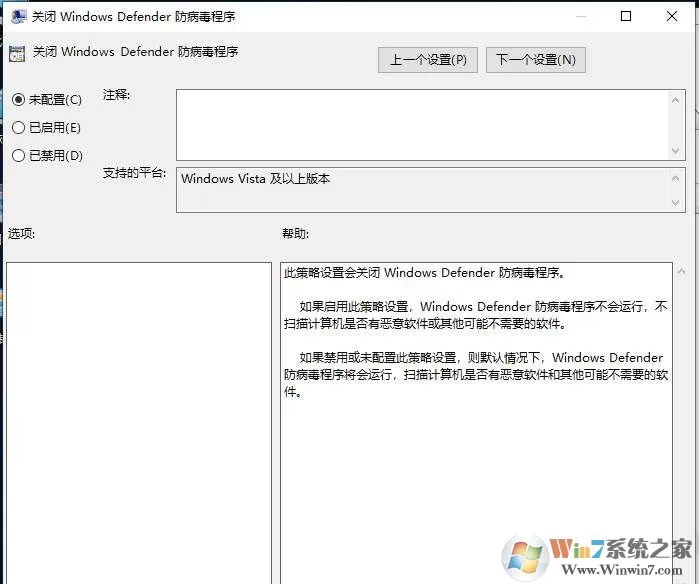Click the title bar policy window icon

click(18, 16)
